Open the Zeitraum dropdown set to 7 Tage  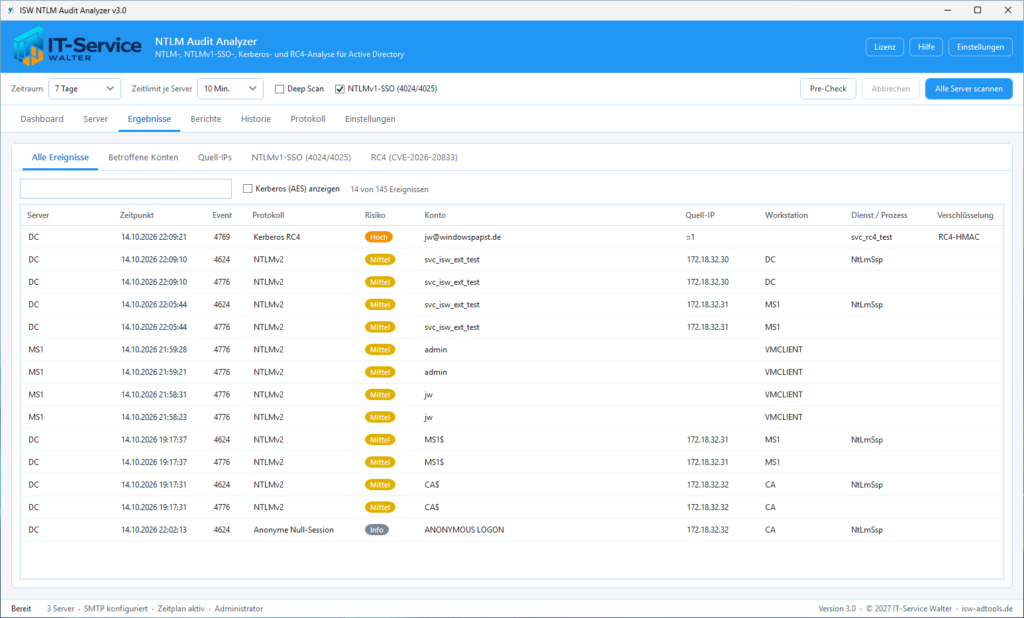(84, 89)
